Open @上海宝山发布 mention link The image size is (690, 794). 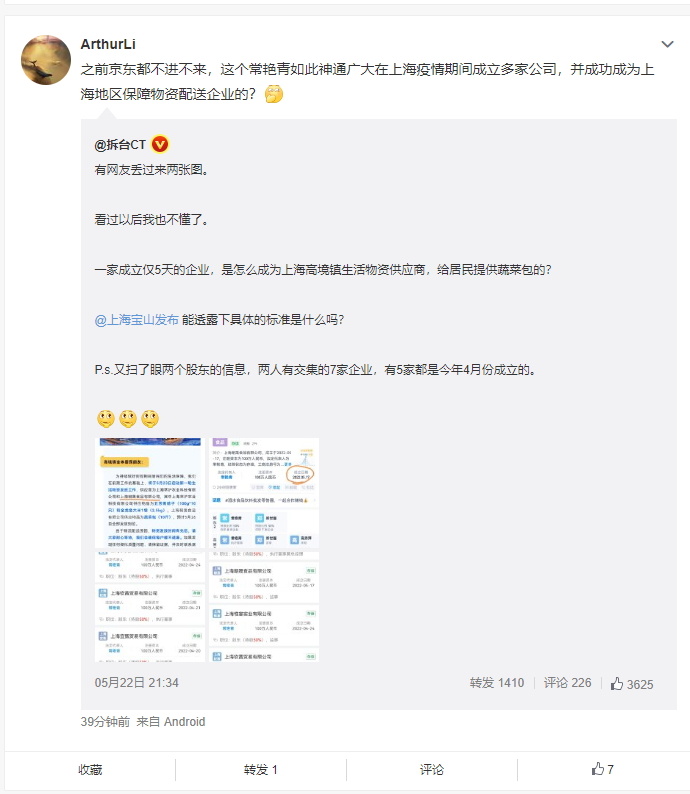click(137, 320)
